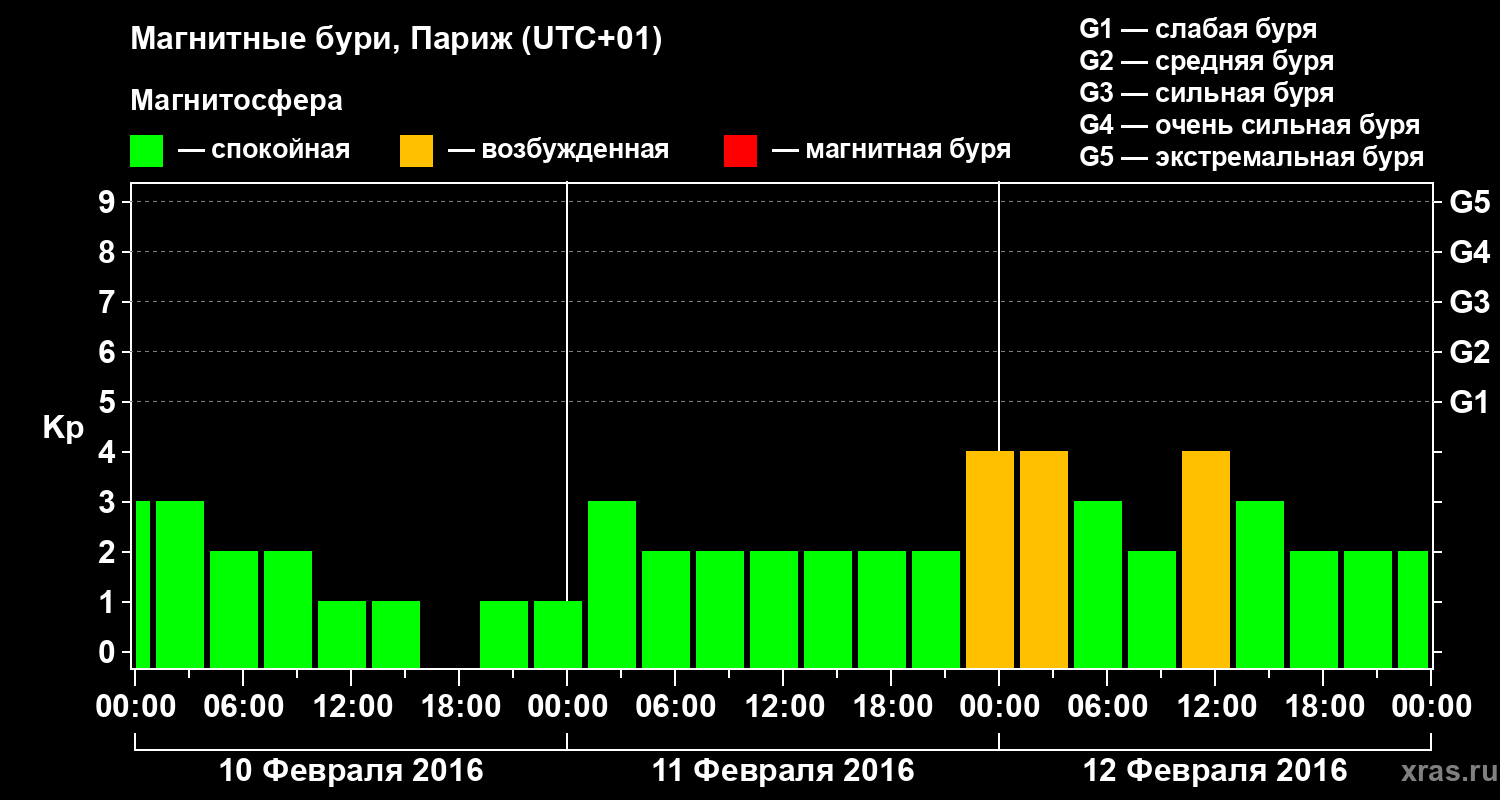Click the Kp 2 bar after 06:00 on 10 February
Screen dimensions: 1500x800
[288, 609]
